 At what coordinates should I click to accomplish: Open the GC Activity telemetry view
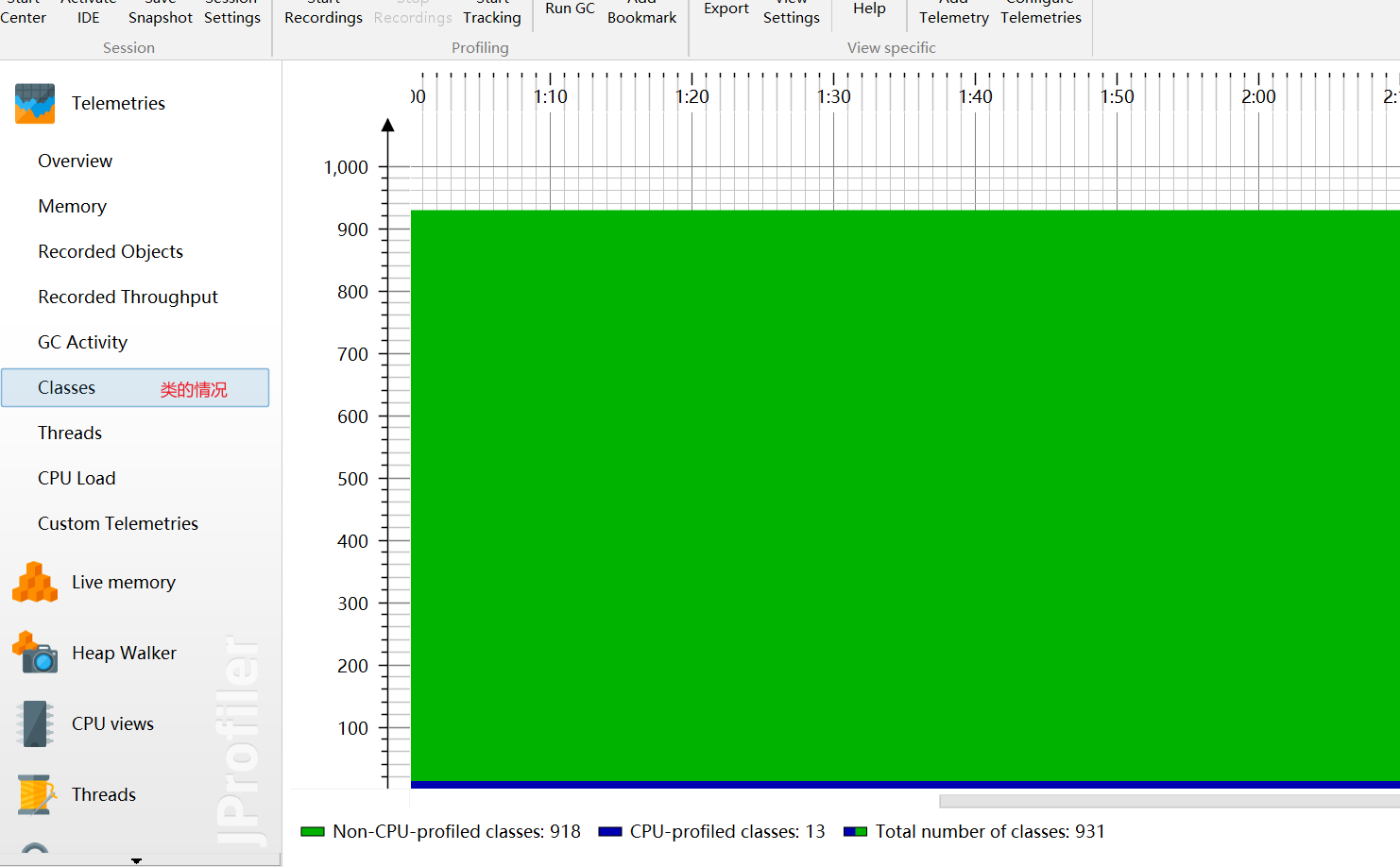pyautogui.click(x=82, y=342)
